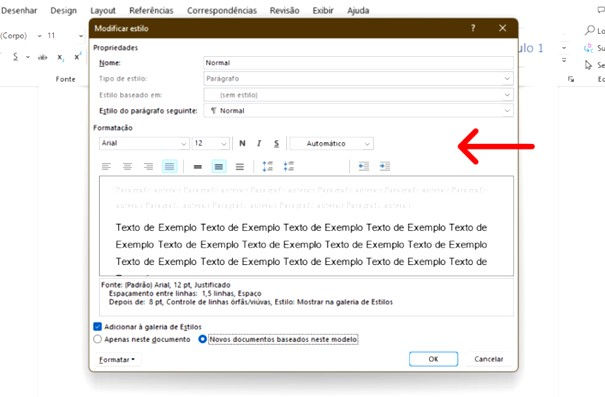Click the style description text box
Image resolution: width=605 pixels, height=397 pixels.
pos(306,297)
